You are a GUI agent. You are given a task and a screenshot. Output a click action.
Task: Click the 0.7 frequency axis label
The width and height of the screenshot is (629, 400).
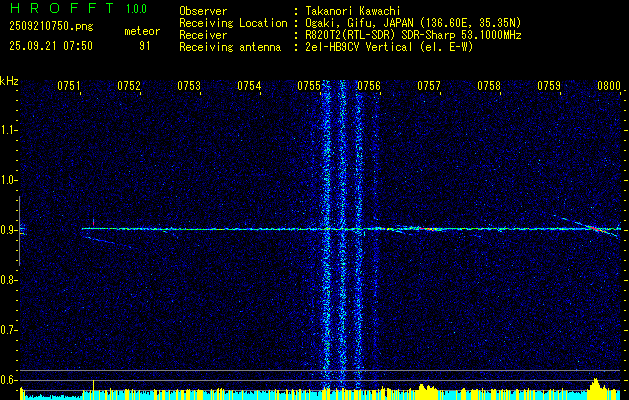[x=9, y=329]
